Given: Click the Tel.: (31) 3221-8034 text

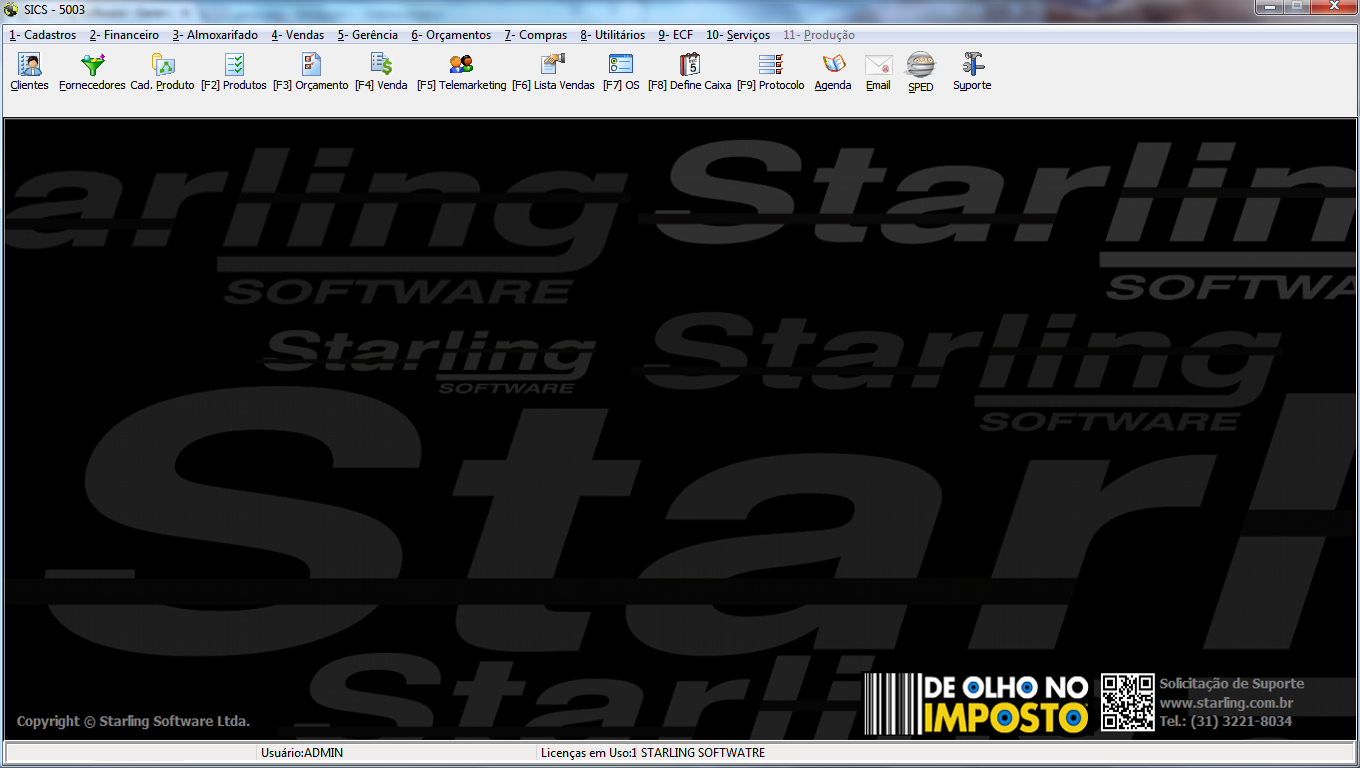Looking at the screenshot, I should (x=1226, y=721).
